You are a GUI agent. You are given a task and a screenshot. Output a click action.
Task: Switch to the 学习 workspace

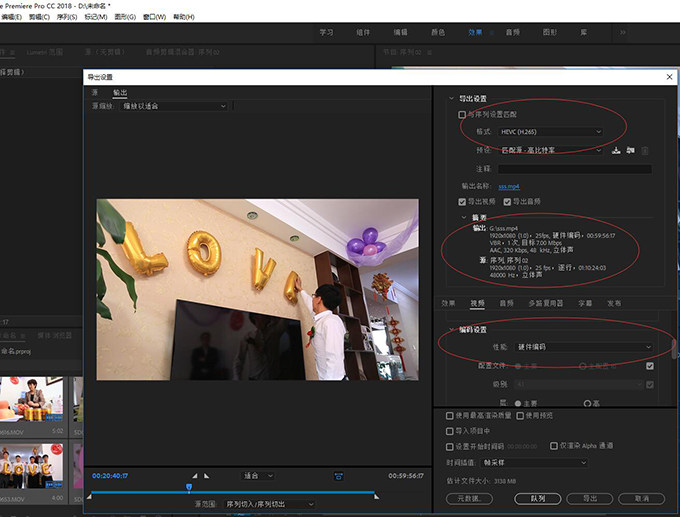point(327,33)
